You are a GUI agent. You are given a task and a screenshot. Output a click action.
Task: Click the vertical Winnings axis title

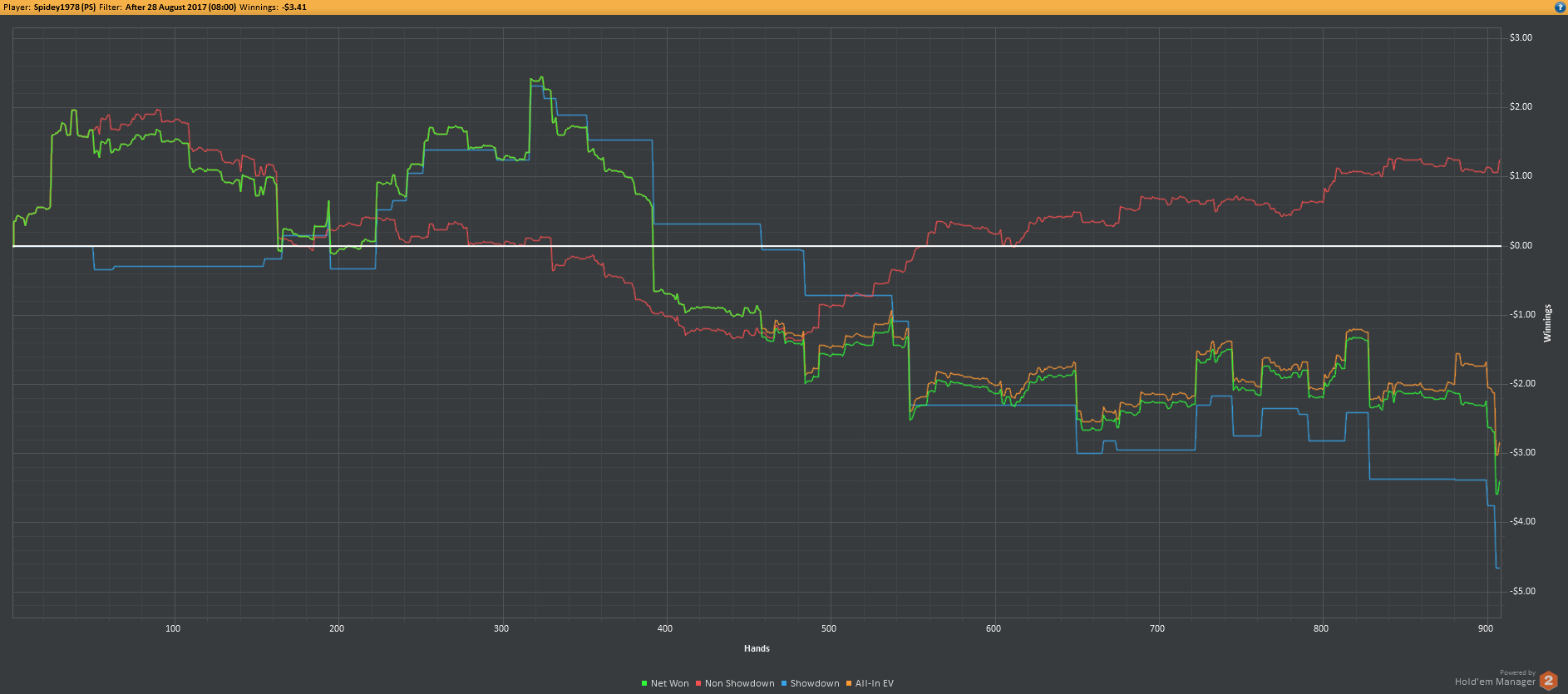1547,323
